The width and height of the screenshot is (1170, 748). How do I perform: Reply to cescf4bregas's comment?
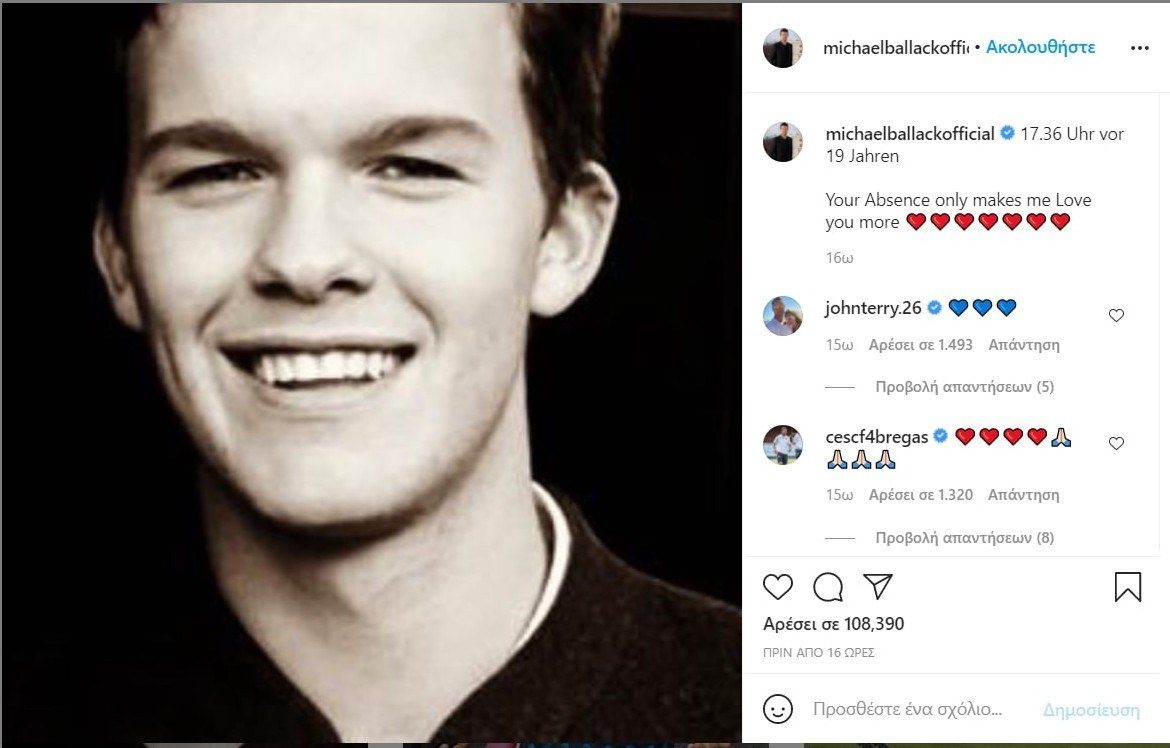tap(1023, 495)
